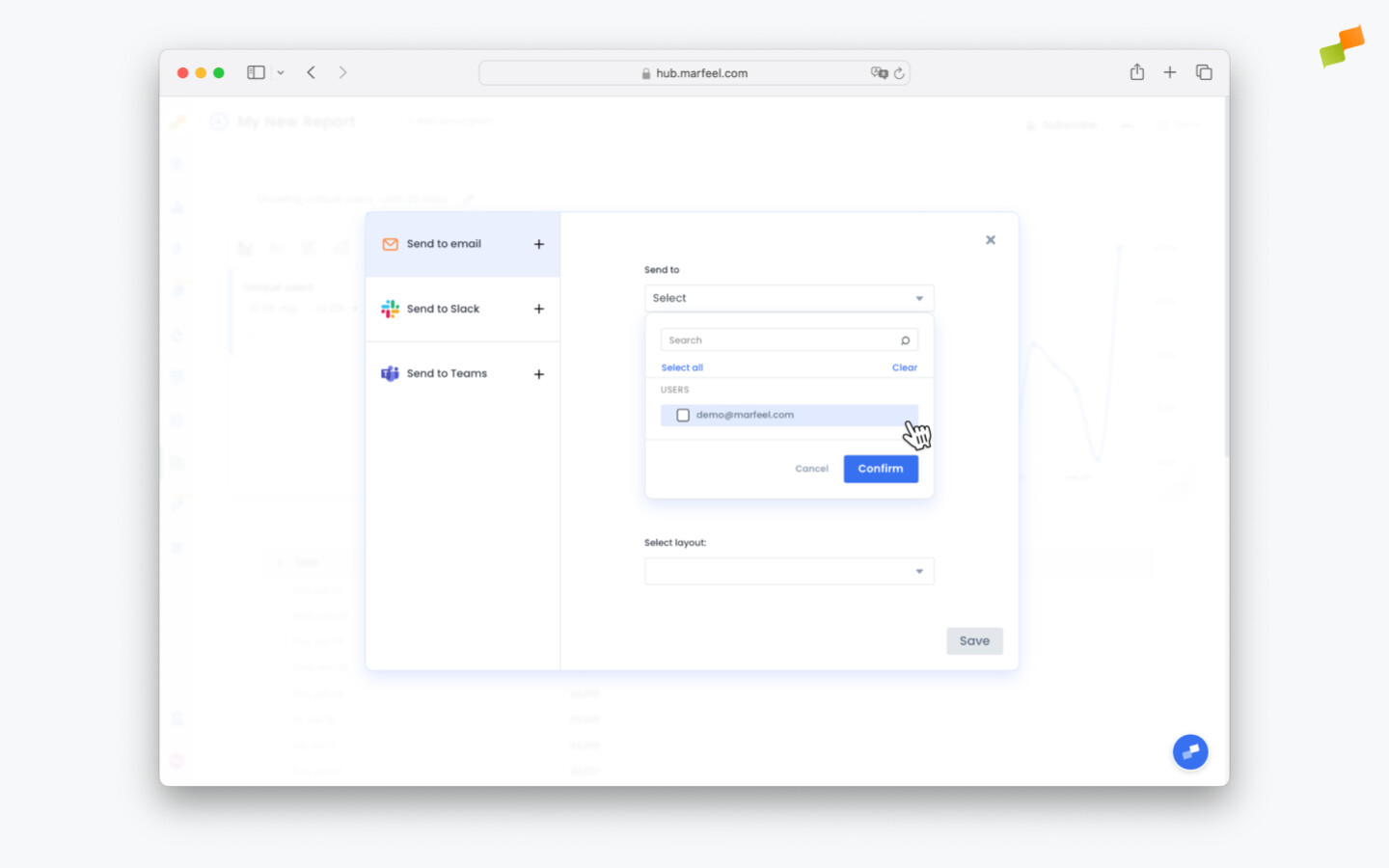Click the search magnifier icon

(x=905, y=339)
